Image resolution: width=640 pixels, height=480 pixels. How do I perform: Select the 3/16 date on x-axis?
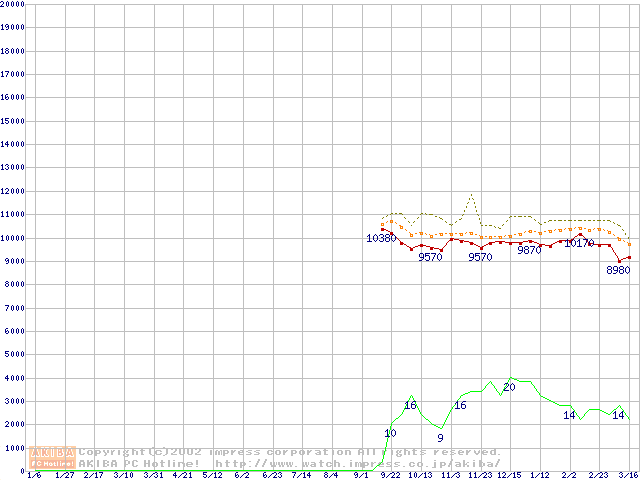628,476
